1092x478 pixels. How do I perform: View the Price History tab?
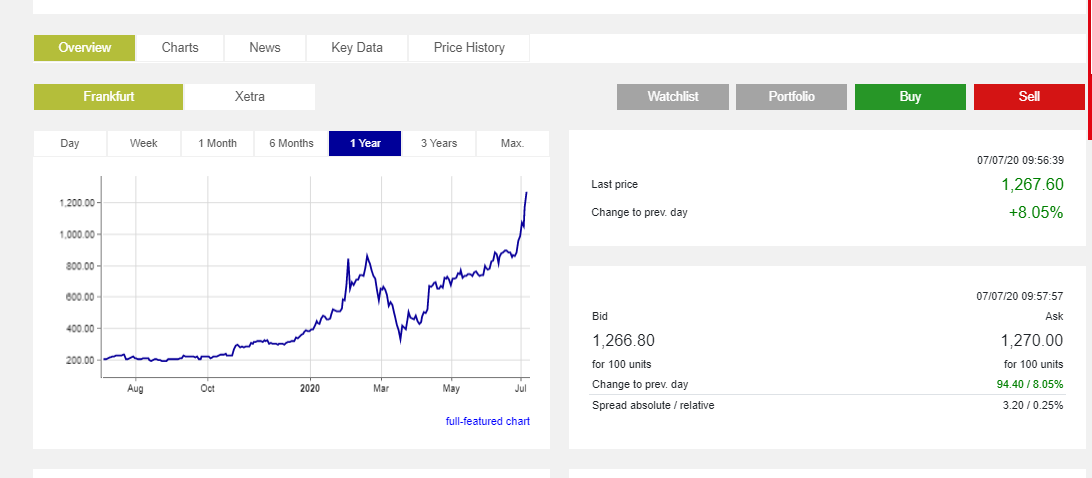(x=469, y=48)
